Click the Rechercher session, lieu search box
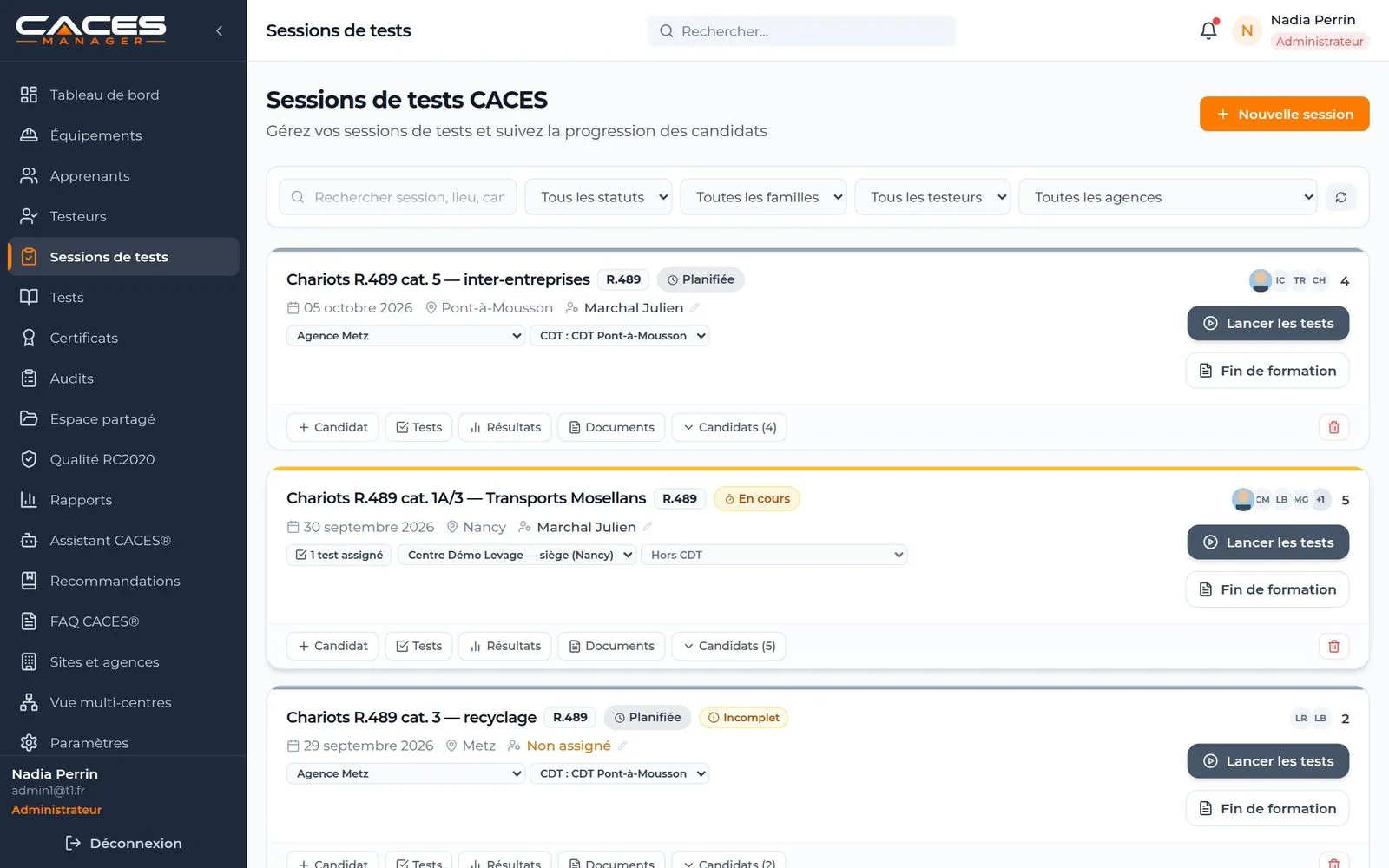The height and width of the screenshot is (868, 1389). [398, 197]
